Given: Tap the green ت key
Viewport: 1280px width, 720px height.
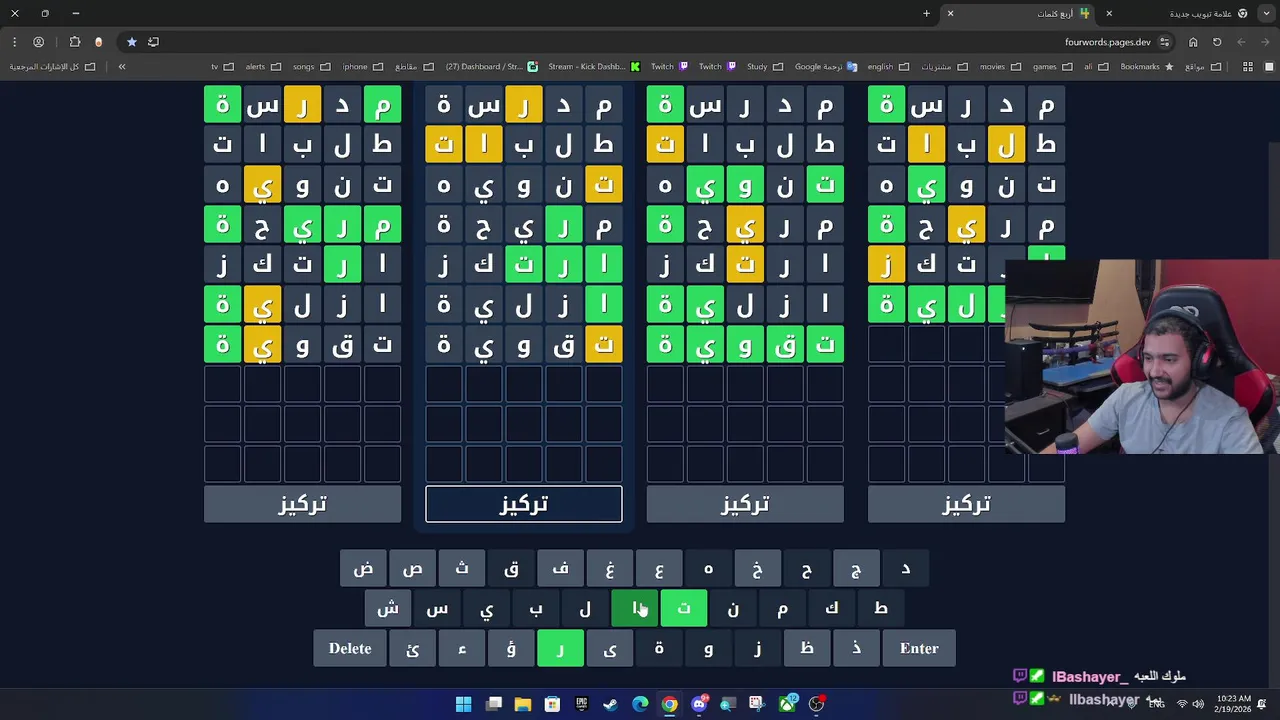Looking at the screenshot, I should click(684, 609).
